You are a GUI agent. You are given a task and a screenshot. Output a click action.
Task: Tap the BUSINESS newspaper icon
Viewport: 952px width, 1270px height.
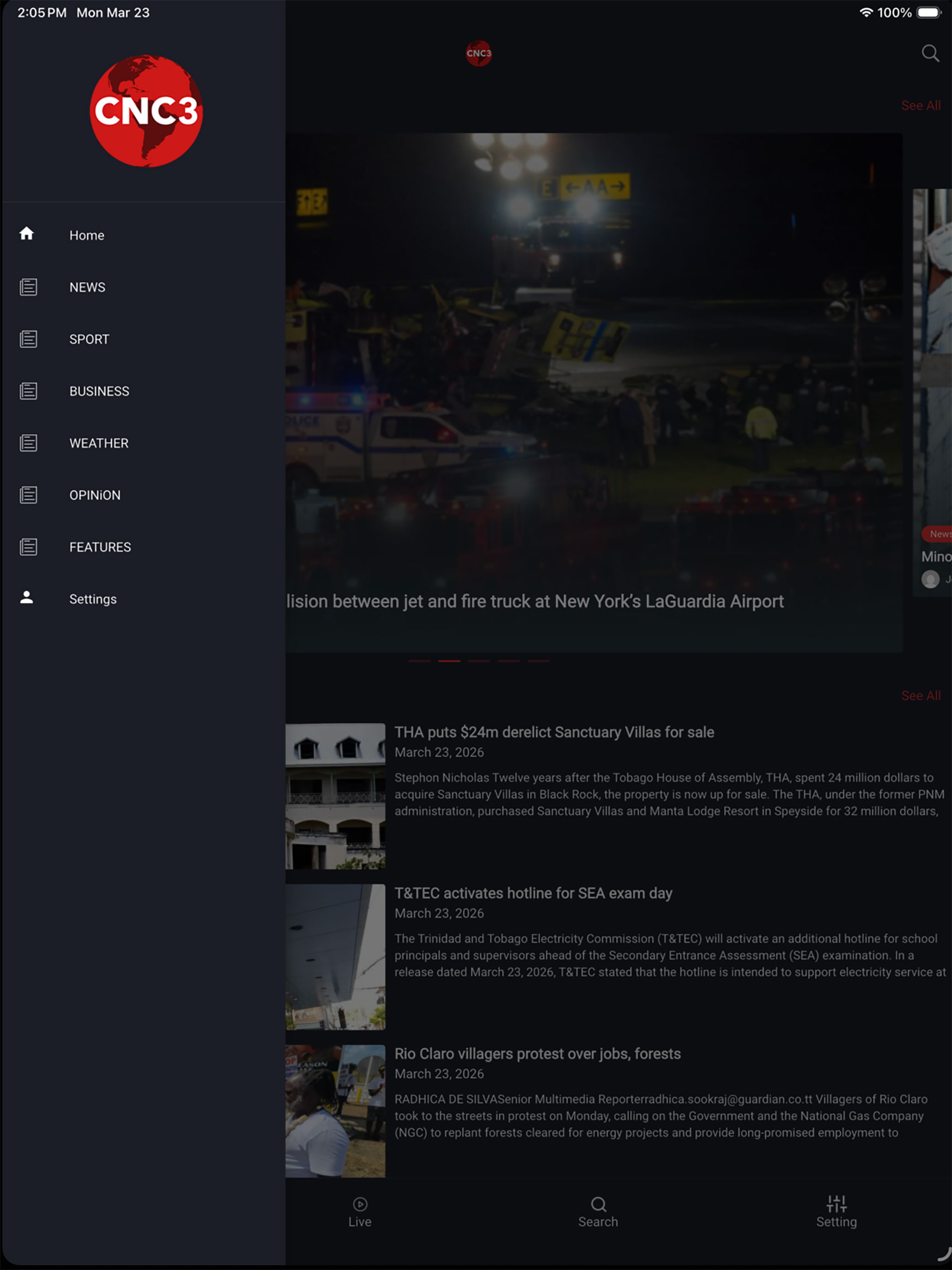click(x=28, y=391)
